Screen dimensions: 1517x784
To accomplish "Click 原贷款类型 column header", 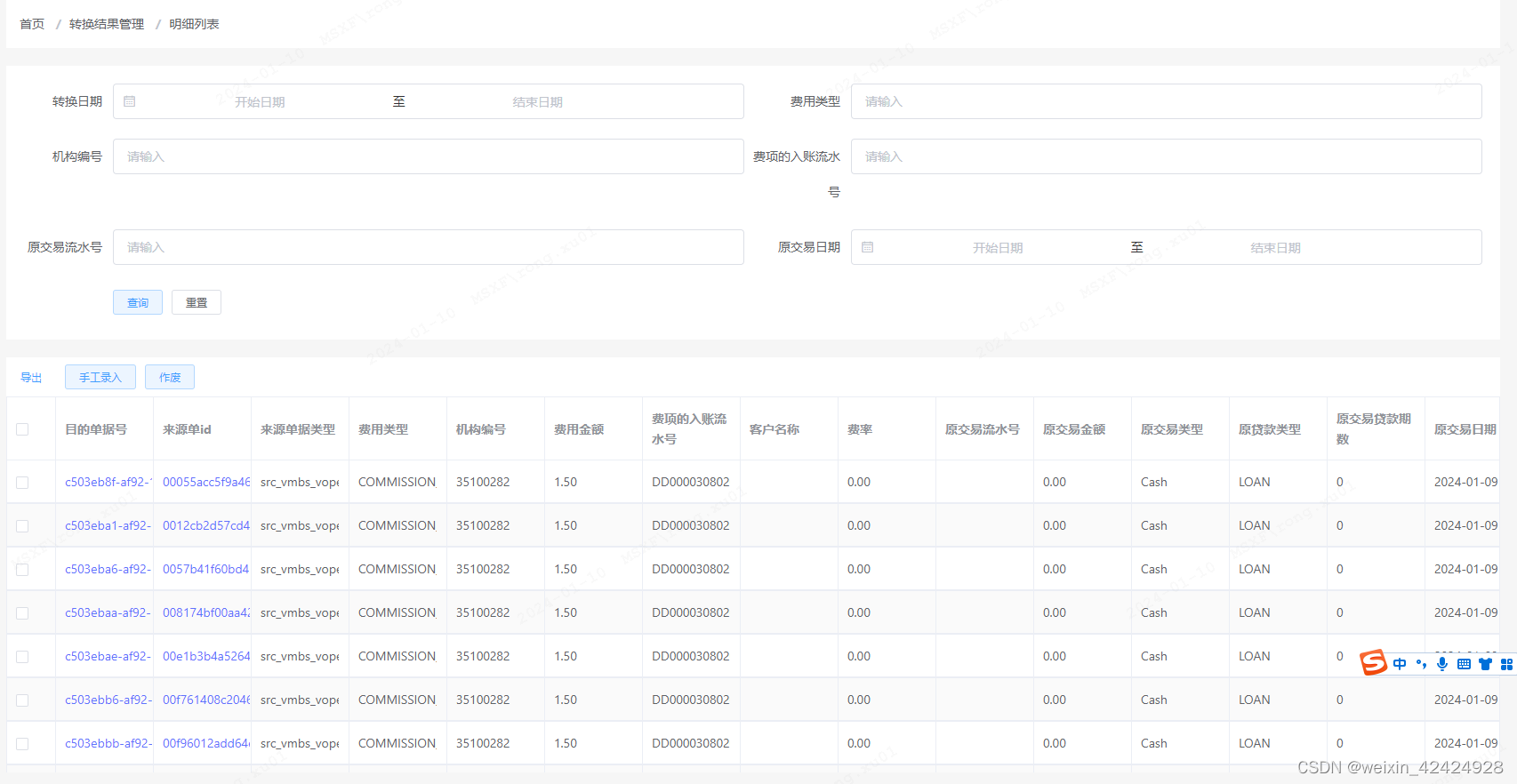I will tap(1270, 429).
